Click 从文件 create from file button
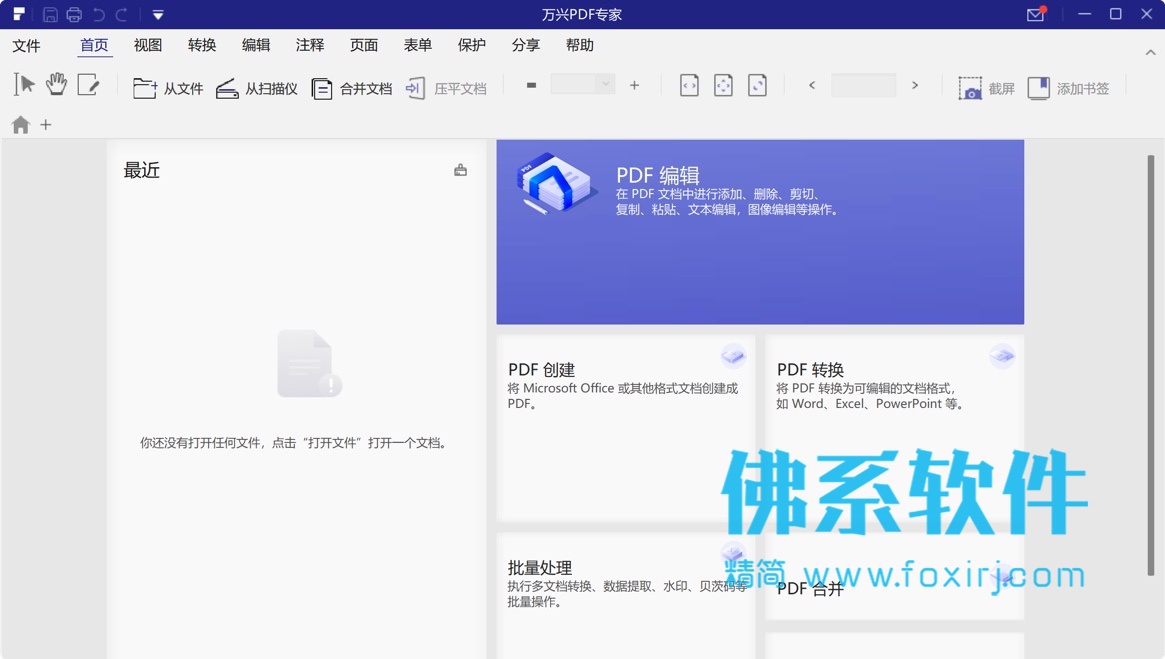Image resolution: width=1165 pixels, height=659 pixels. [x=168, y=88]
